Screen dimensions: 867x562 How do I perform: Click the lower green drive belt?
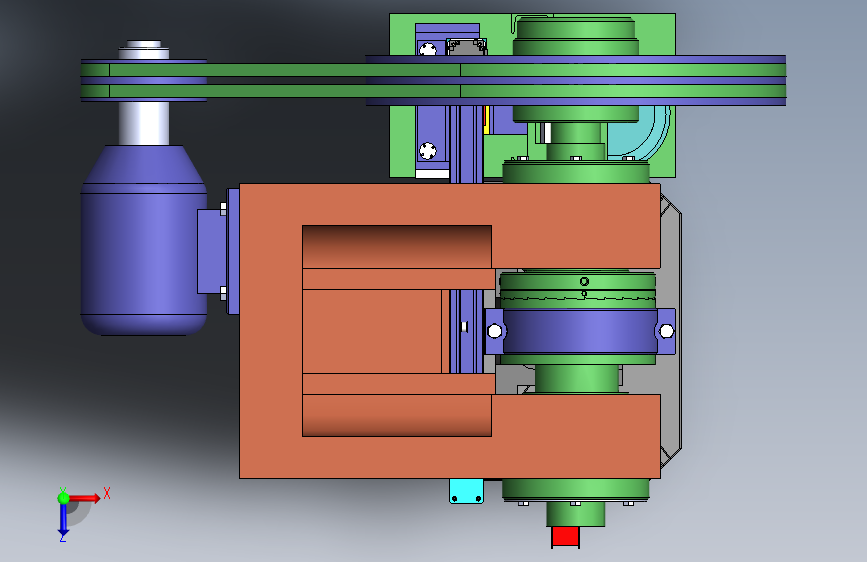coord(434,91)
